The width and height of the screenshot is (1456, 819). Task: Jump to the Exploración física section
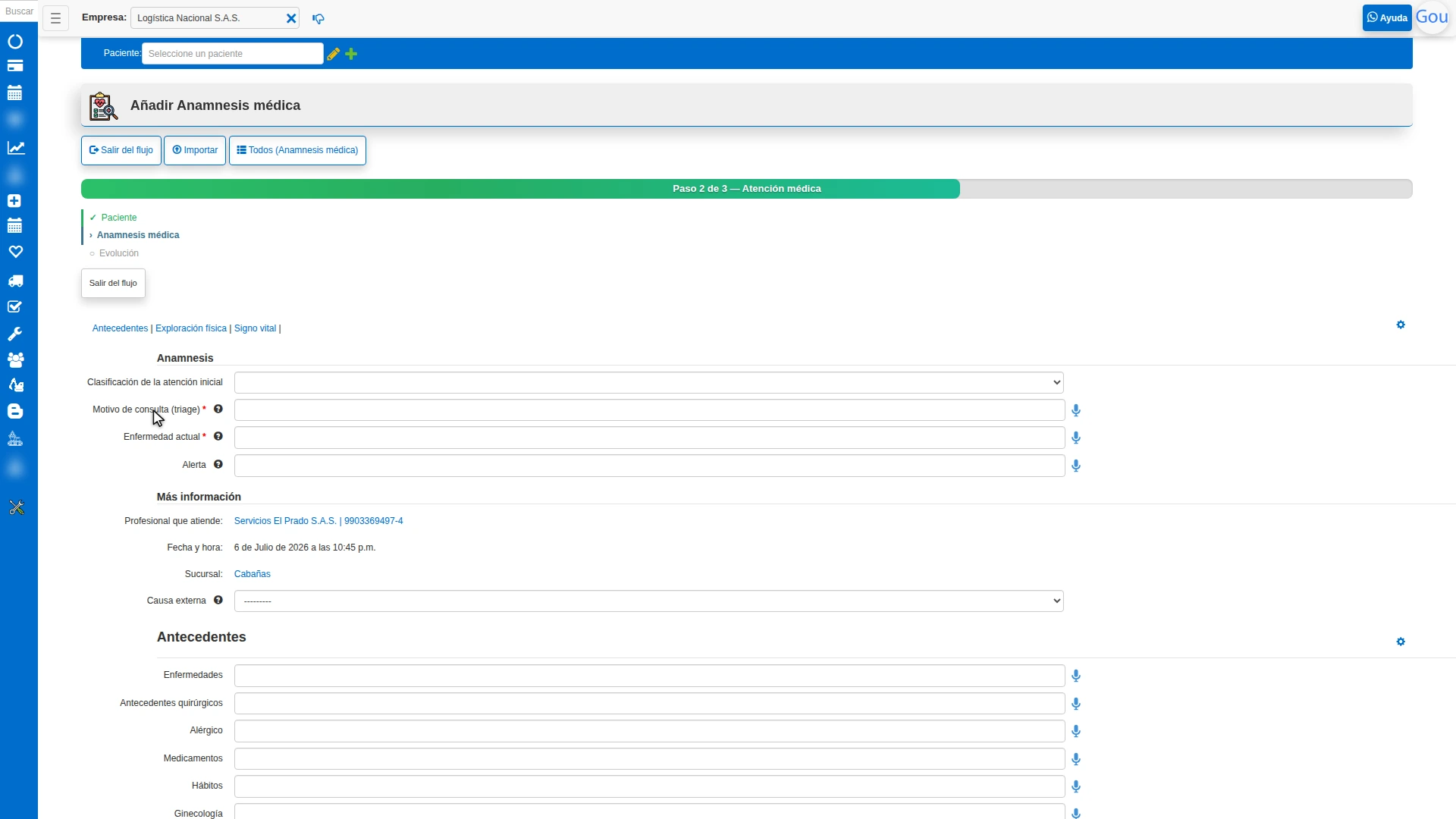191,328
